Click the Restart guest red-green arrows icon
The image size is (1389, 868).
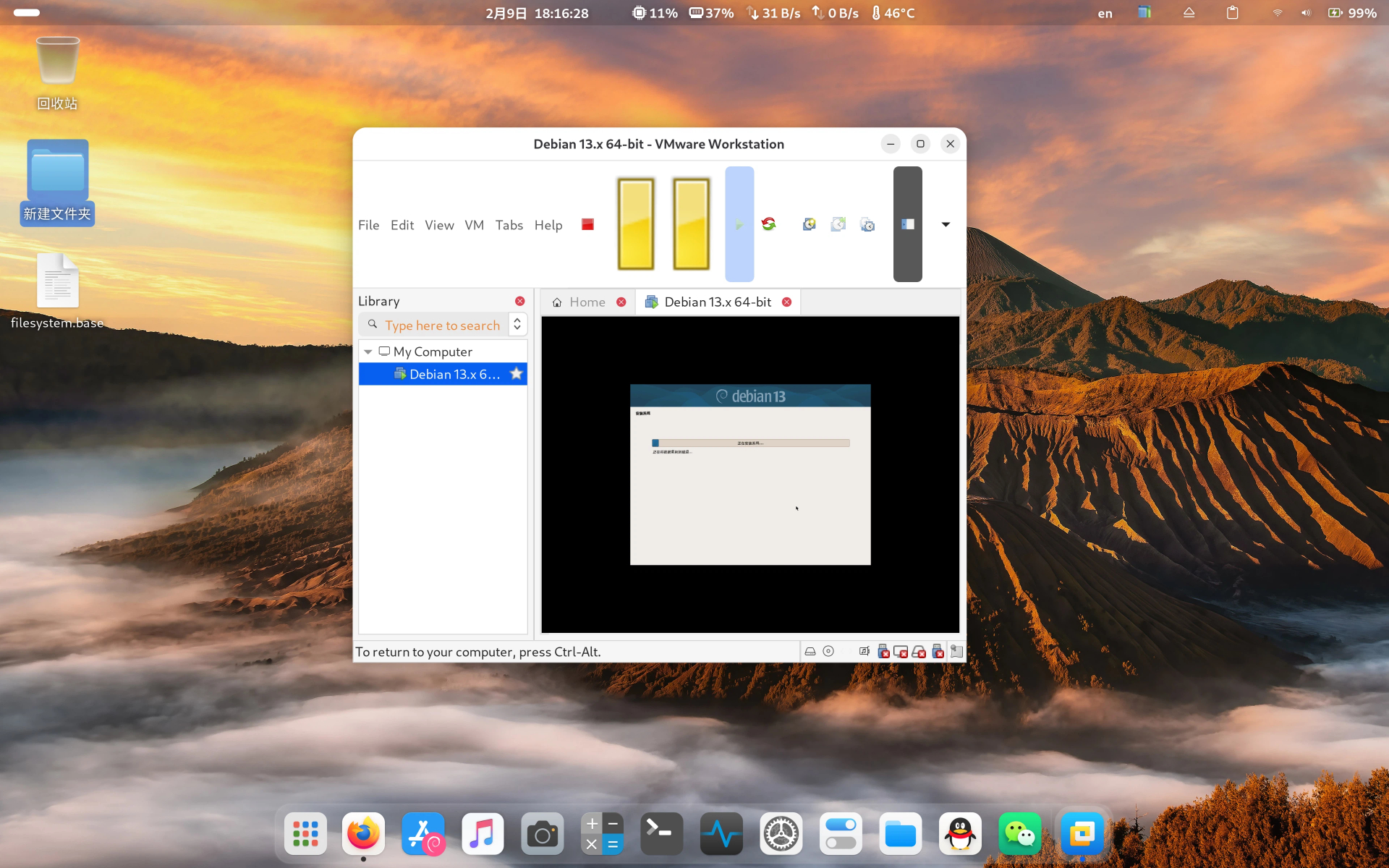(x=768, y=224)
